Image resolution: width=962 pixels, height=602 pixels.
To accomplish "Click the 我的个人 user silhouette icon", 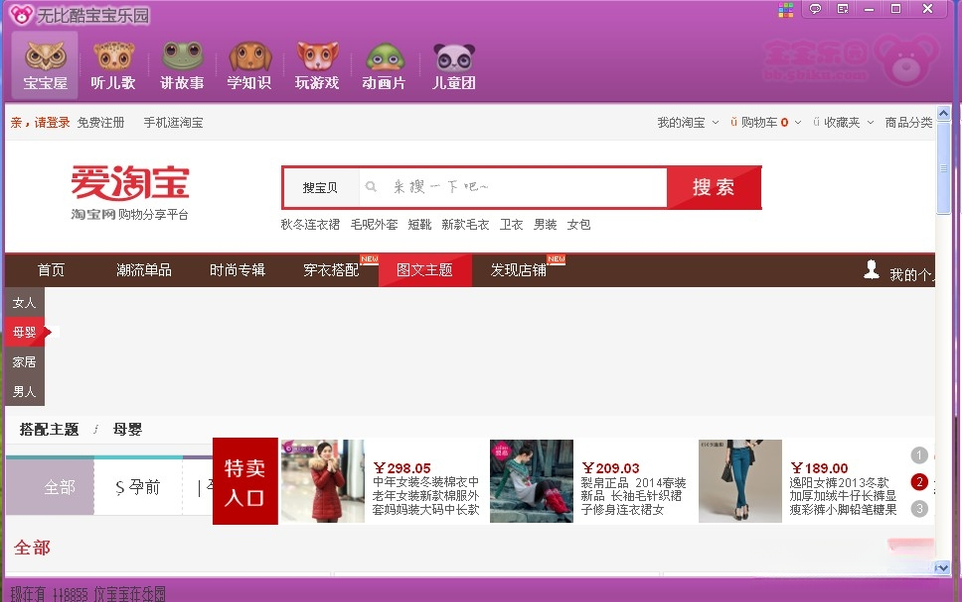I will (x=871, y=269).
